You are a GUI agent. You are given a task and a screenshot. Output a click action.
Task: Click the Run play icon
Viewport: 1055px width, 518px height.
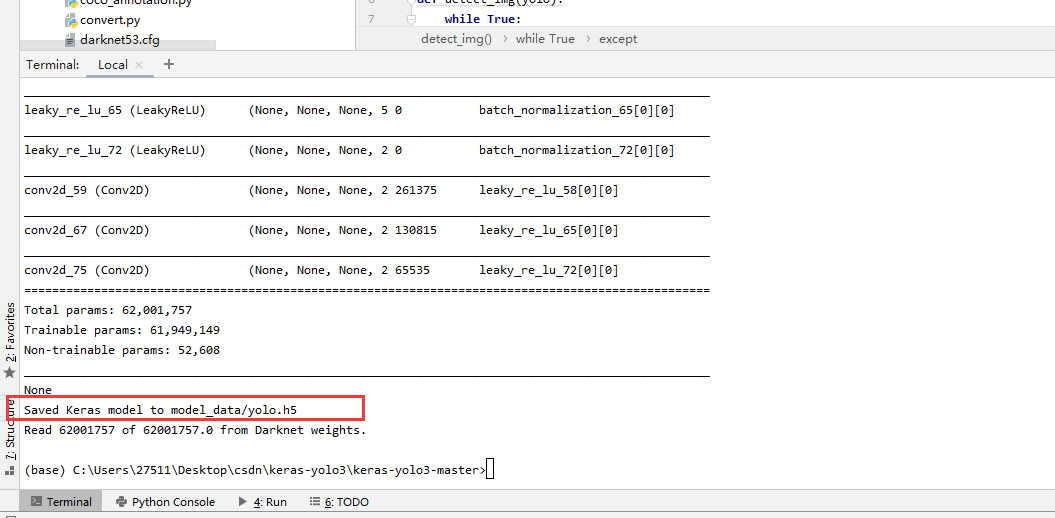(242, 502)
